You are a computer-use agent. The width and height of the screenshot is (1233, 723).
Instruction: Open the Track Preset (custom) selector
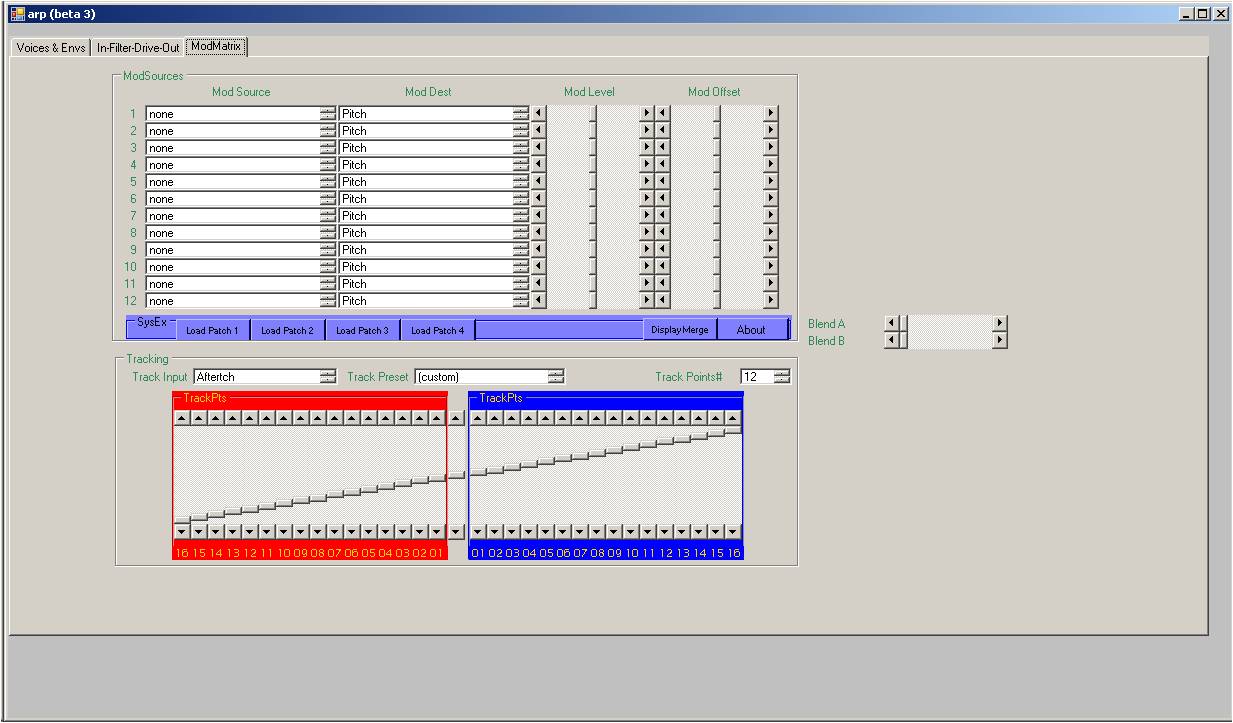point(556,377)
